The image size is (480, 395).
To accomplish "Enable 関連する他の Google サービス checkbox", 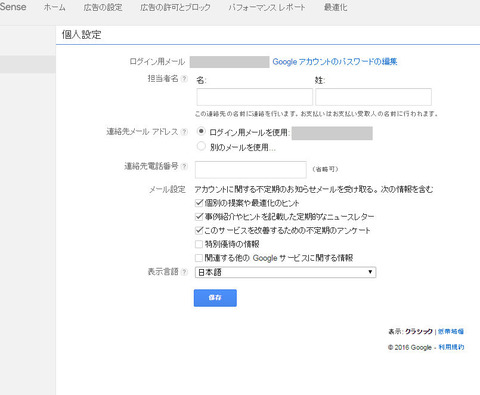I will coord(199,258).
